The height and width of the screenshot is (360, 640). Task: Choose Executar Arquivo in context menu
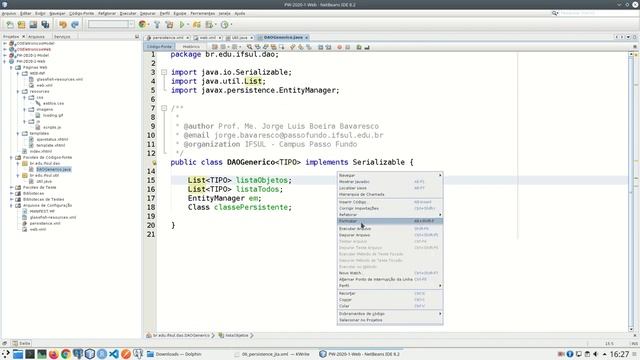pos(390,229)
